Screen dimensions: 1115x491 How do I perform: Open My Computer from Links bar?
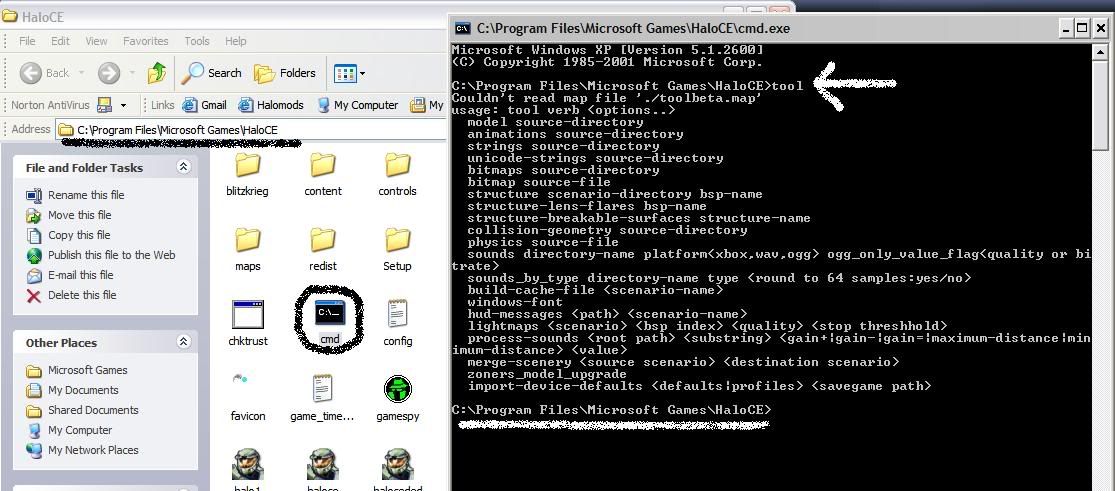[357, 105]
